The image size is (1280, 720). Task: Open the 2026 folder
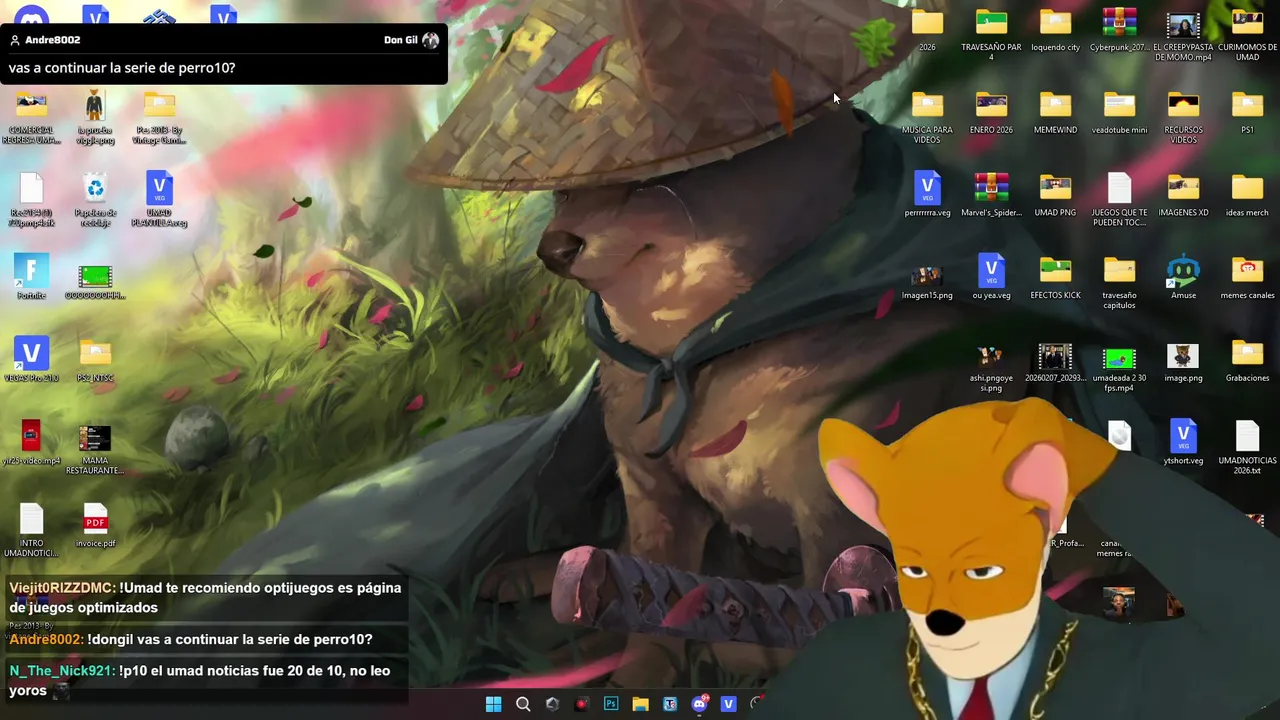coord(927,29)
